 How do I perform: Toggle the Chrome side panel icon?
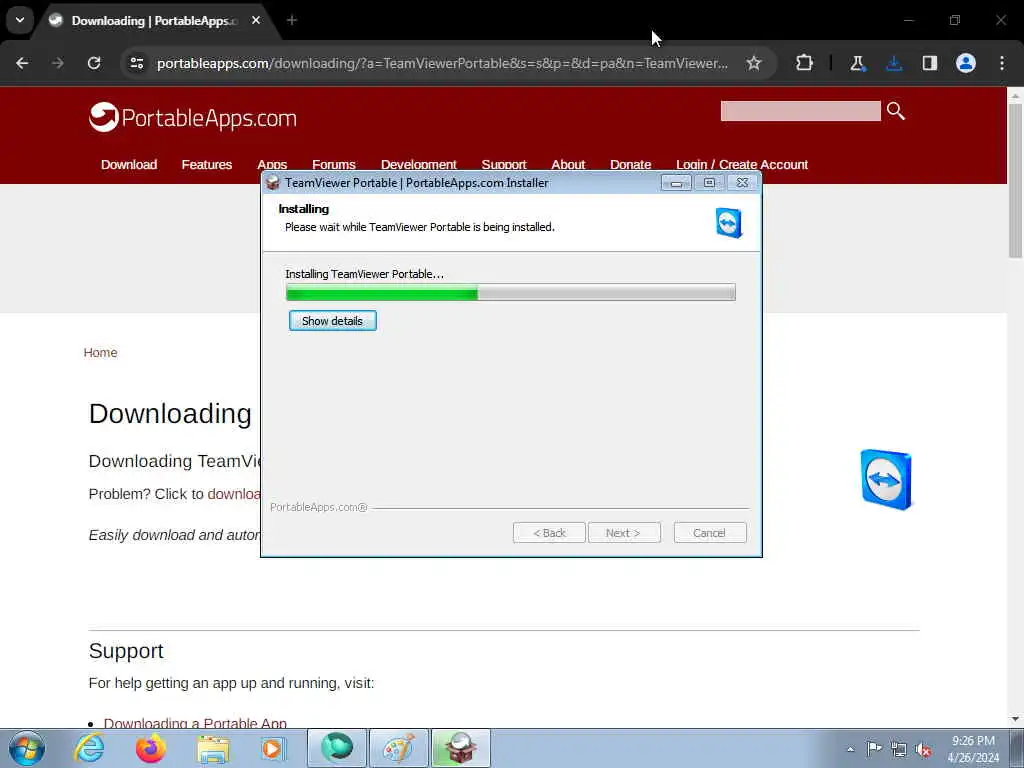click(930, 63)
